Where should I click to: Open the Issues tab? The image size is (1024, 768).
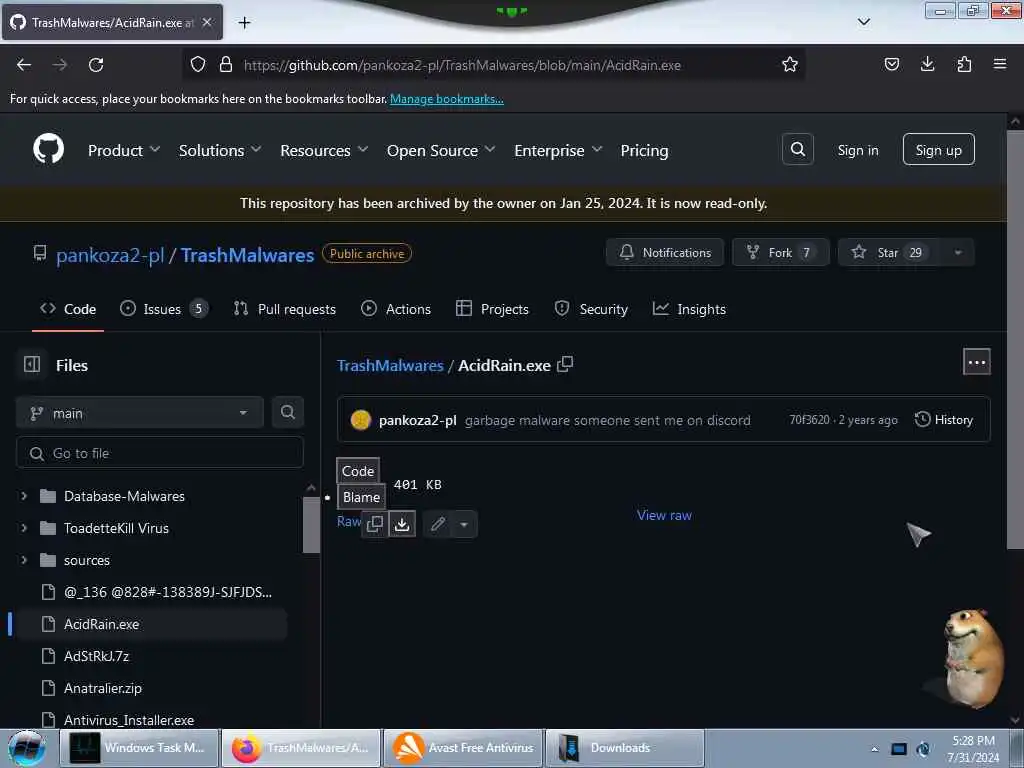(x=164, y=309)
